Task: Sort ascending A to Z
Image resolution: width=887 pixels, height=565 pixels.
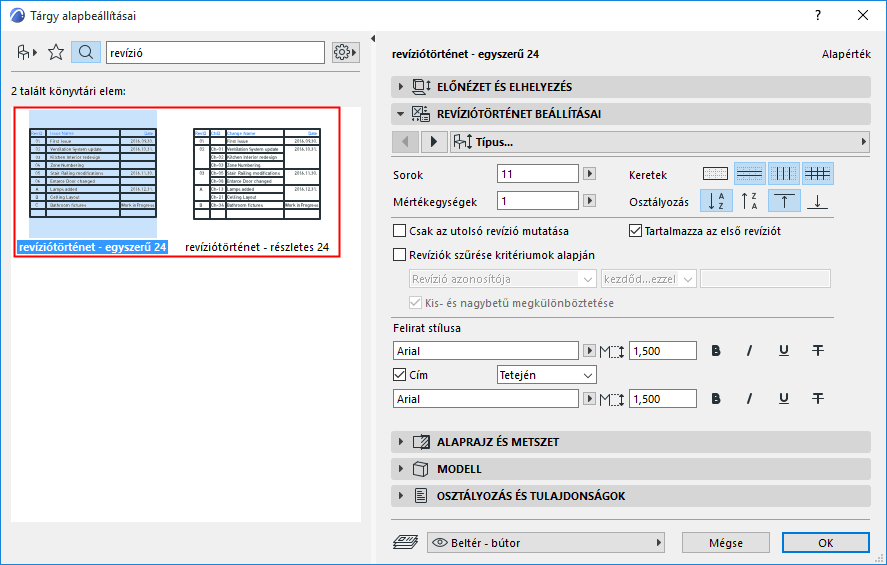Action: 716,201
